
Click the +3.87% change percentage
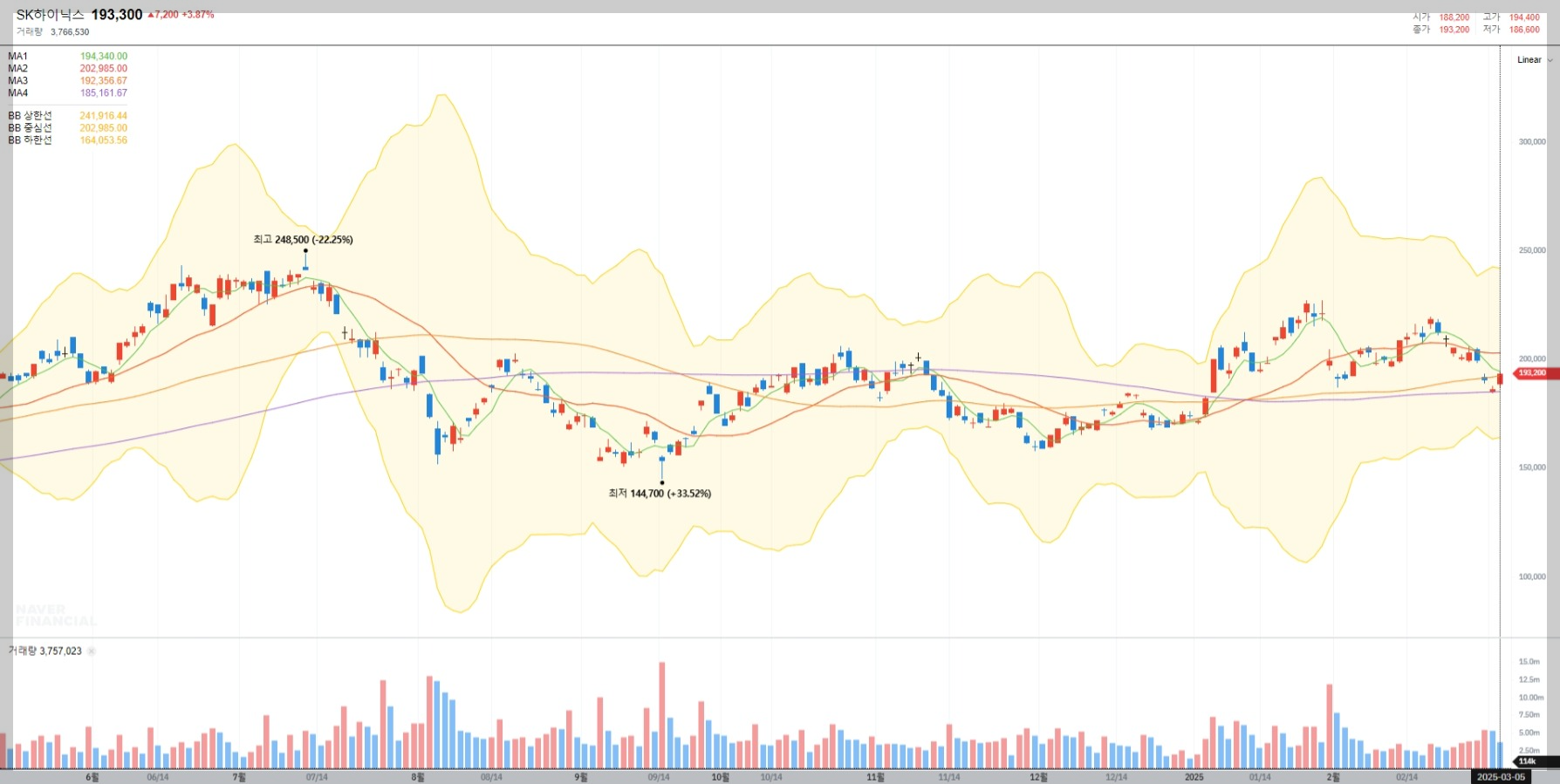click(x=198, y=15)
